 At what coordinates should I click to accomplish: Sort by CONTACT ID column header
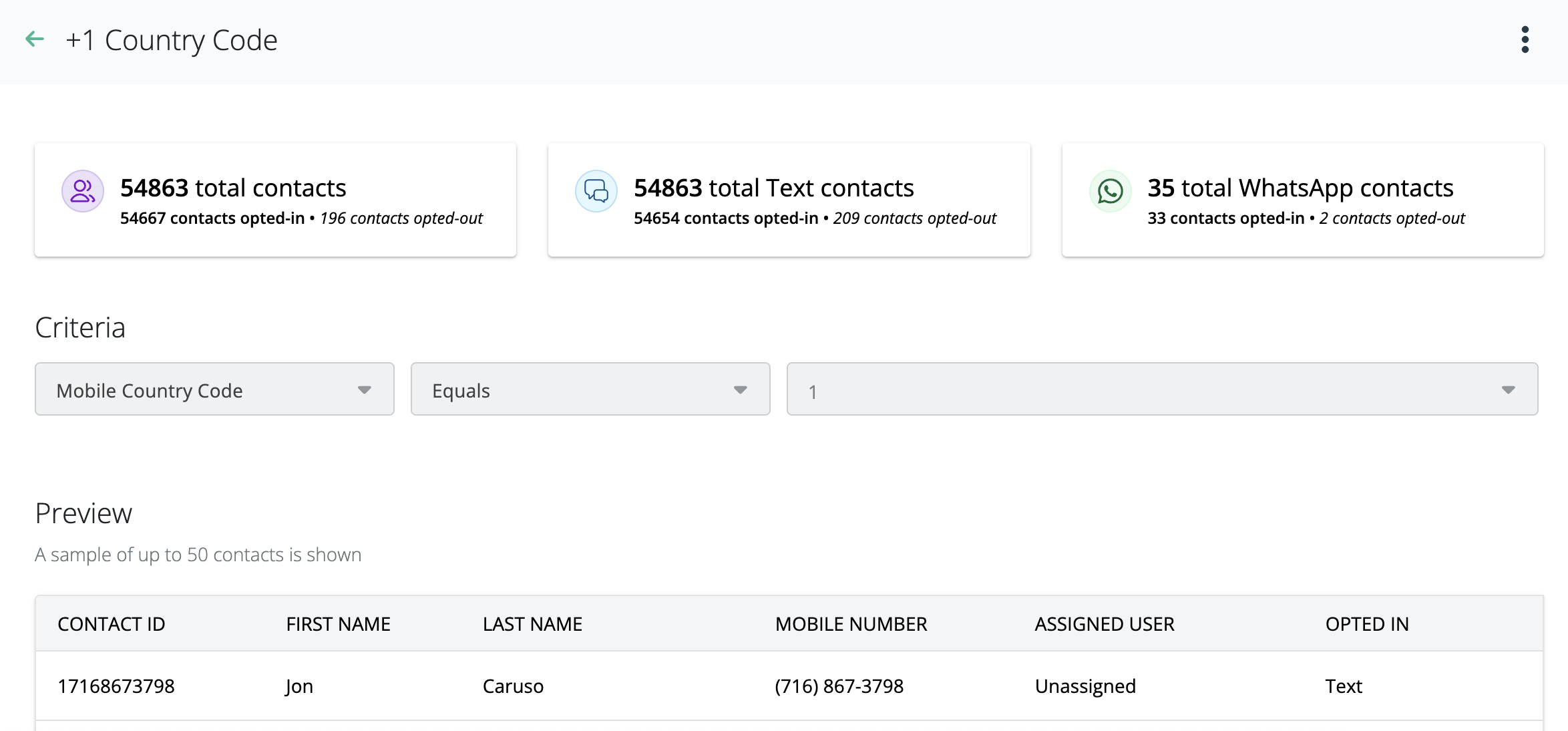[112, 624]
